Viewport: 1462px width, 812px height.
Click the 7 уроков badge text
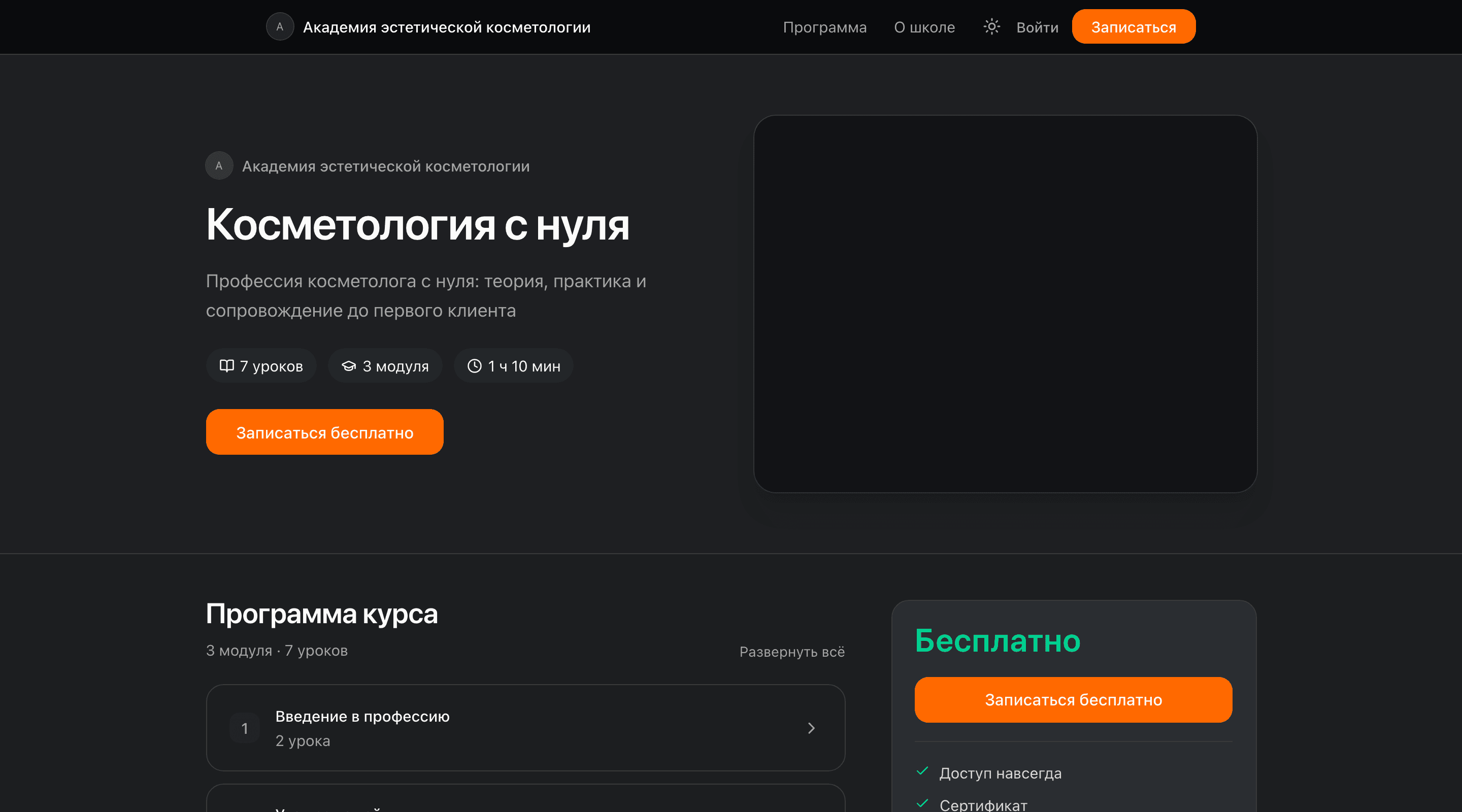[x=271, y=366]
